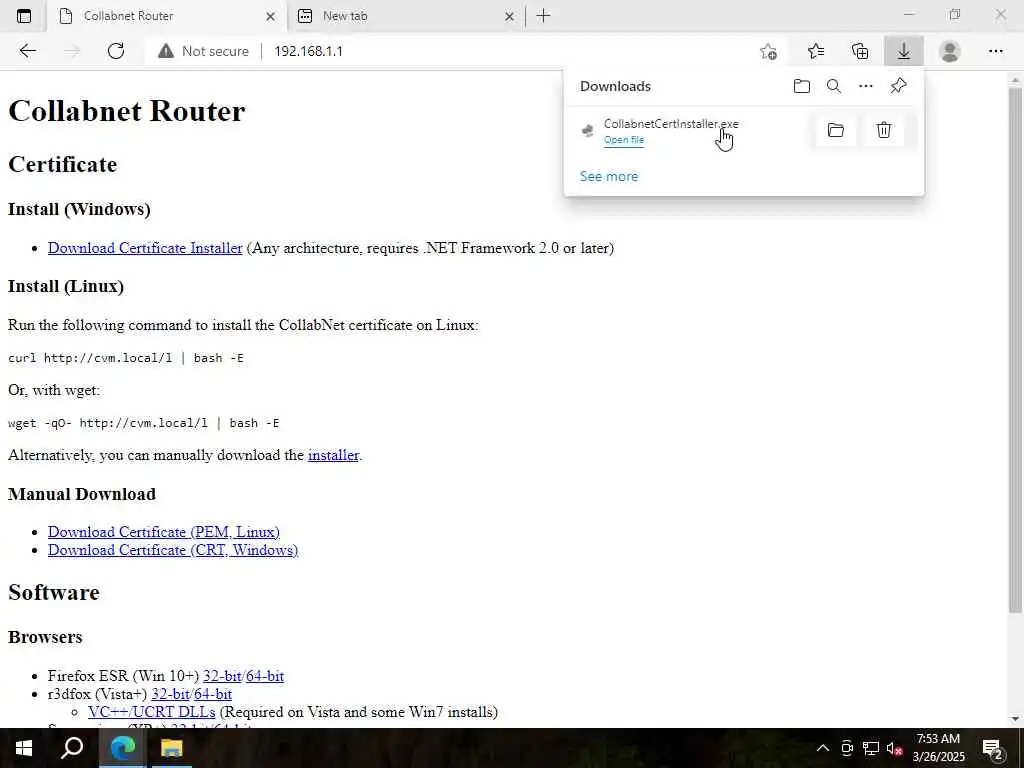Image resolution: width=1024 pixels, height=768 pixels.
Task: Refresh the Collabnet Router page
Action: point(116,51)
